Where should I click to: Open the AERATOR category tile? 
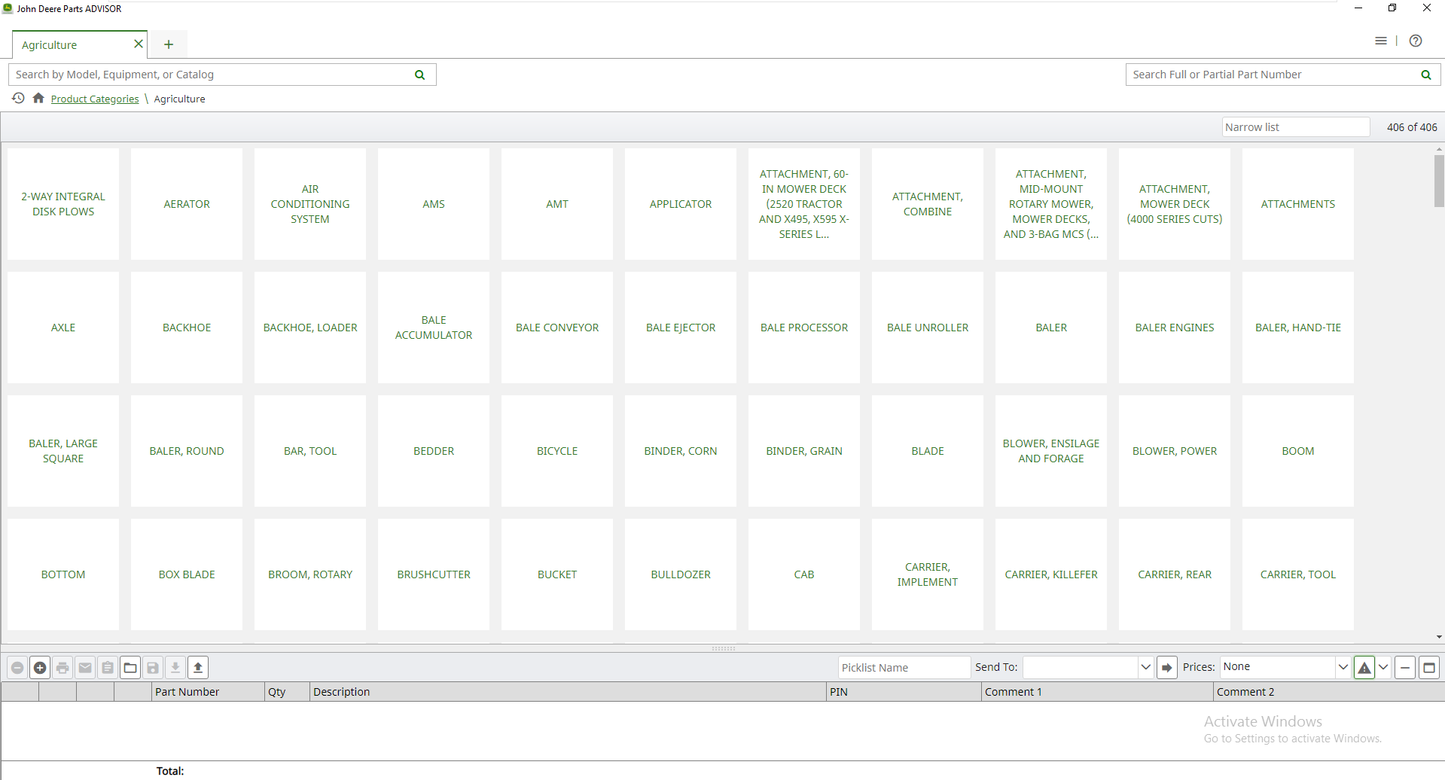[x=187, y=204]
